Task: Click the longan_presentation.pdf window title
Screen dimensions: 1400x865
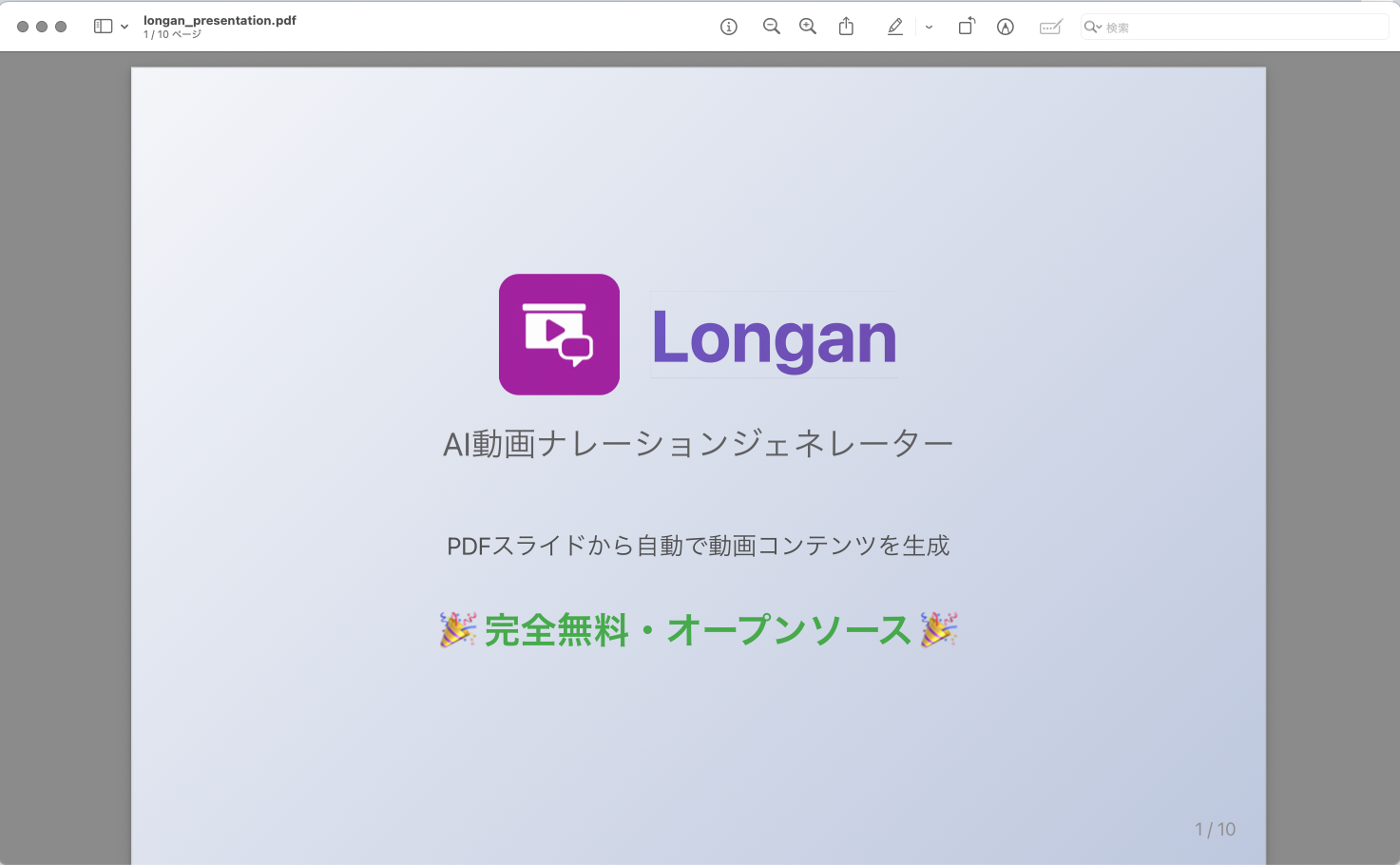Action: pyautogui.click(x=220, y=20)
